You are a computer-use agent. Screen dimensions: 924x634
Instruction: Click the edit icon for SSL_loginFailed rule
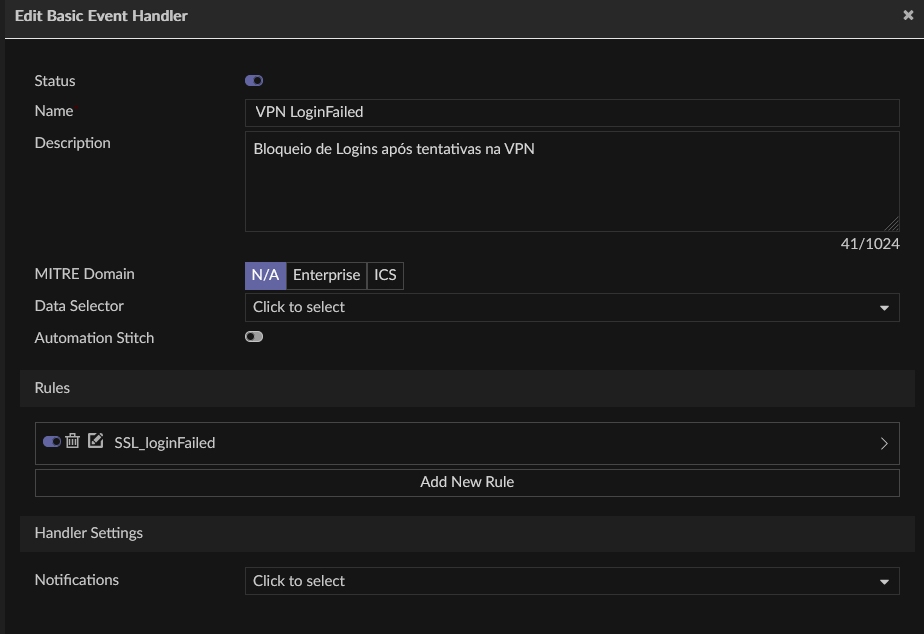point(96,441)
